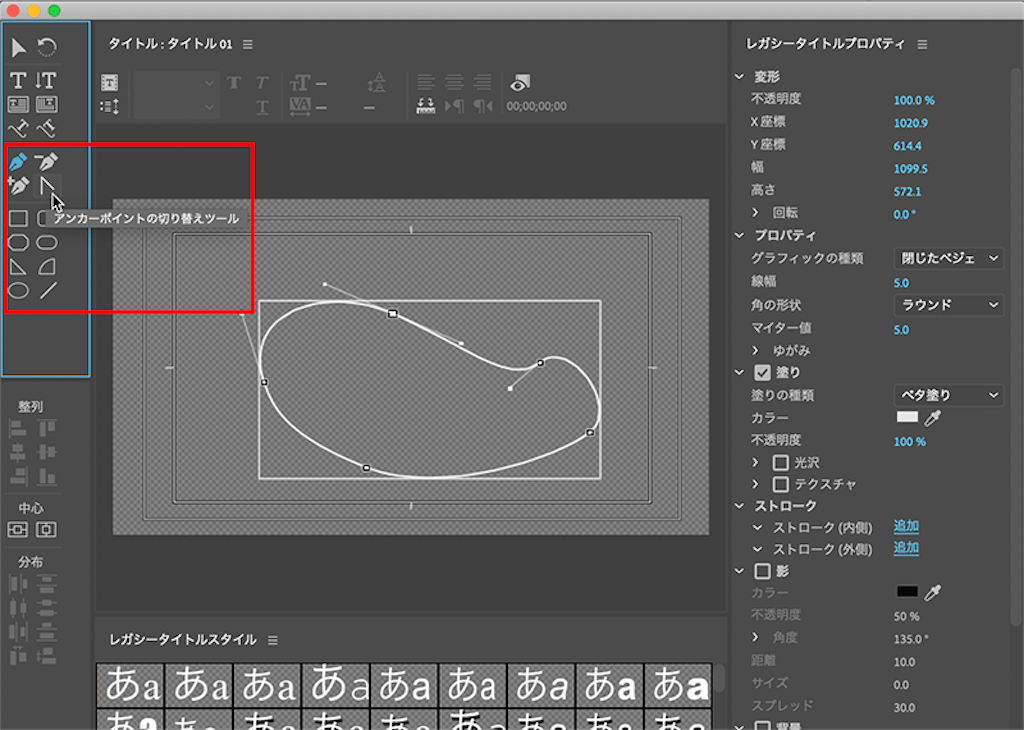
Task: Align text left in title toolbar
Action: click(426, 82)
